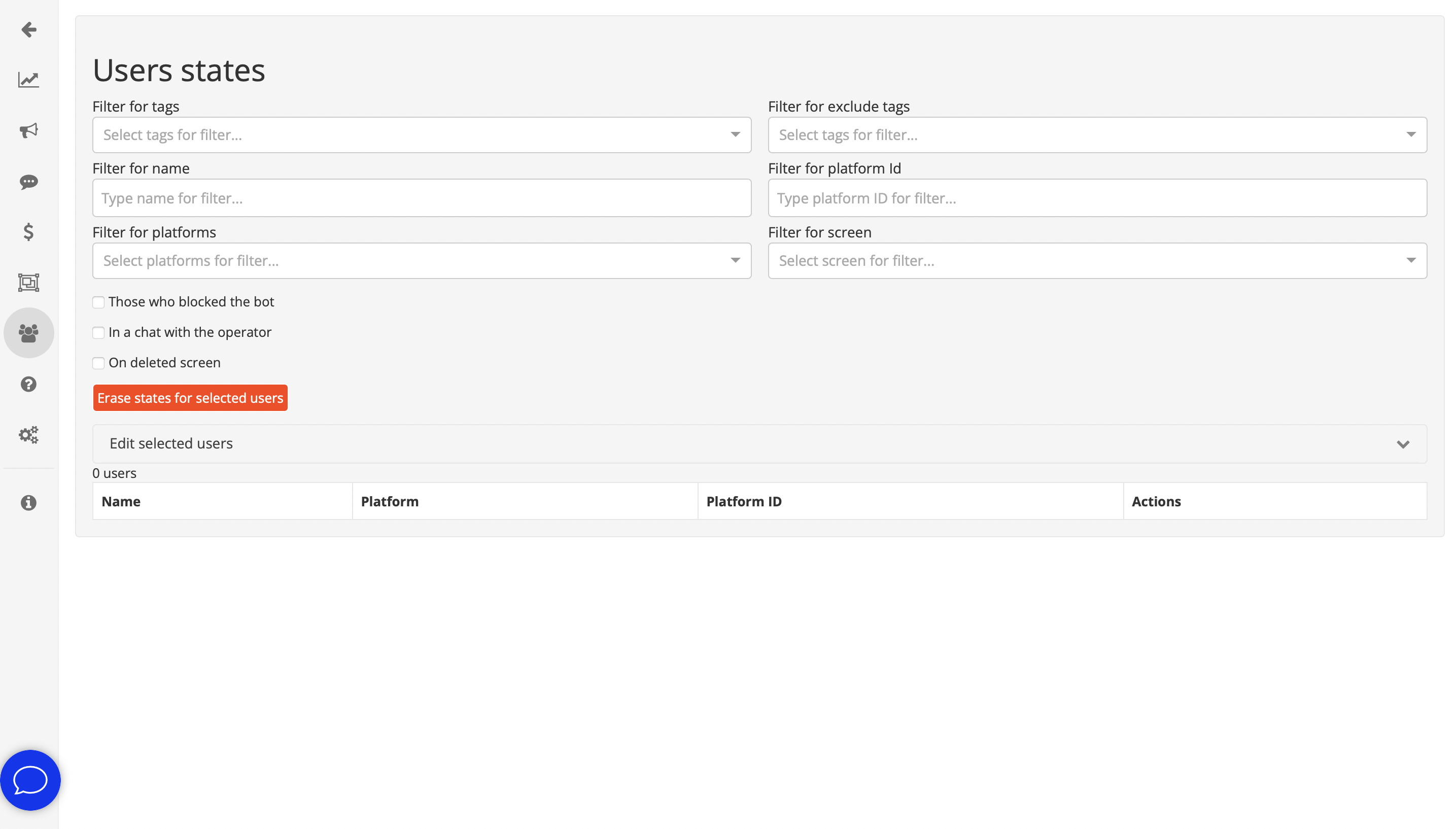Open the users section icon
Screen dimensions: 1456x829
[x=28, y=332]
